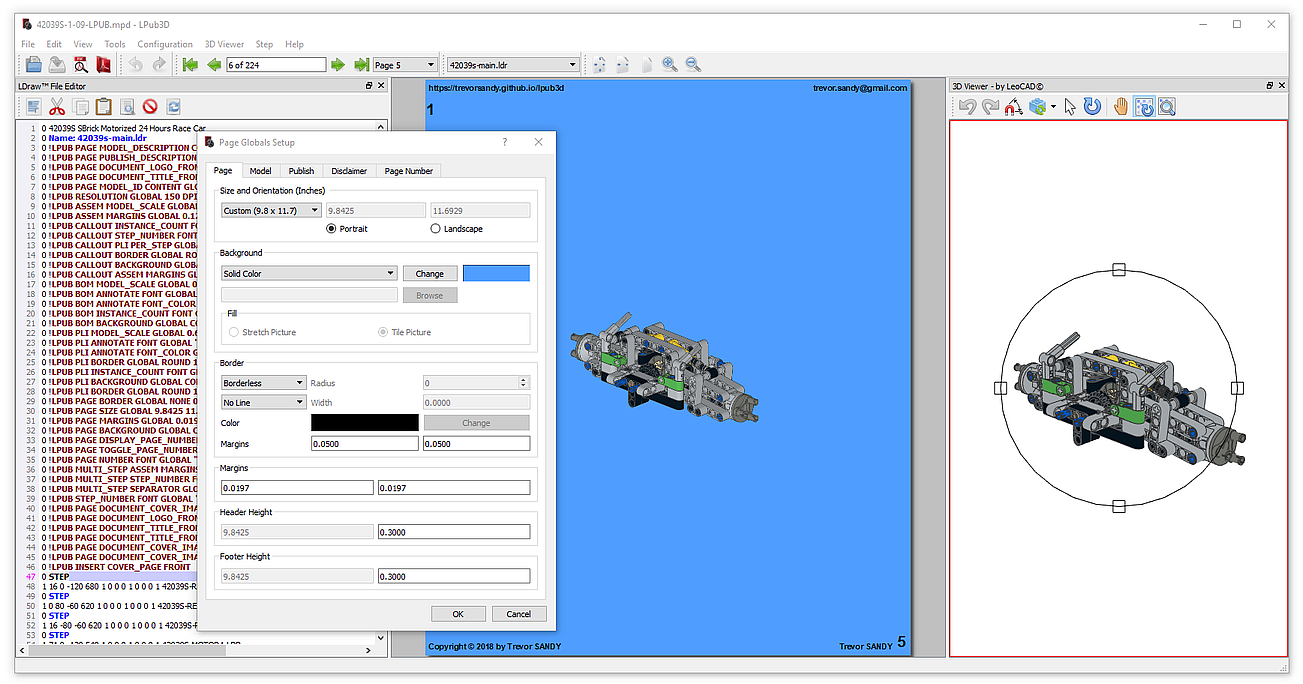This screenshot has width=1303, height=684.
Task: Open the 3D Viewer menu
Action: click(x=224, y=44)
